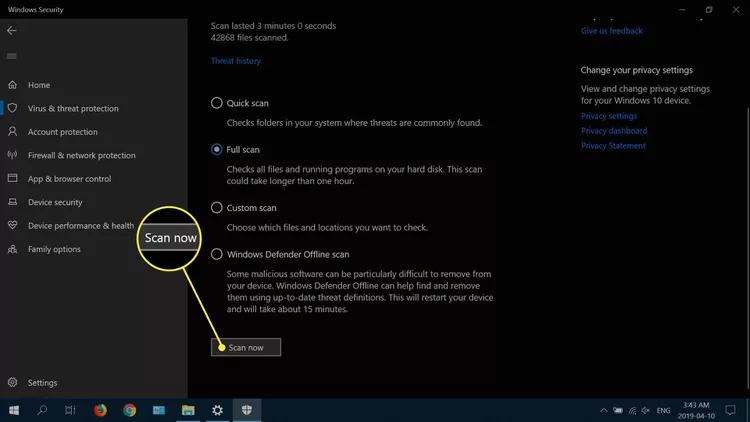Click the Virus & threat protection shield icon
Viewport: 750px width, 422px height.
click(12, 108)
